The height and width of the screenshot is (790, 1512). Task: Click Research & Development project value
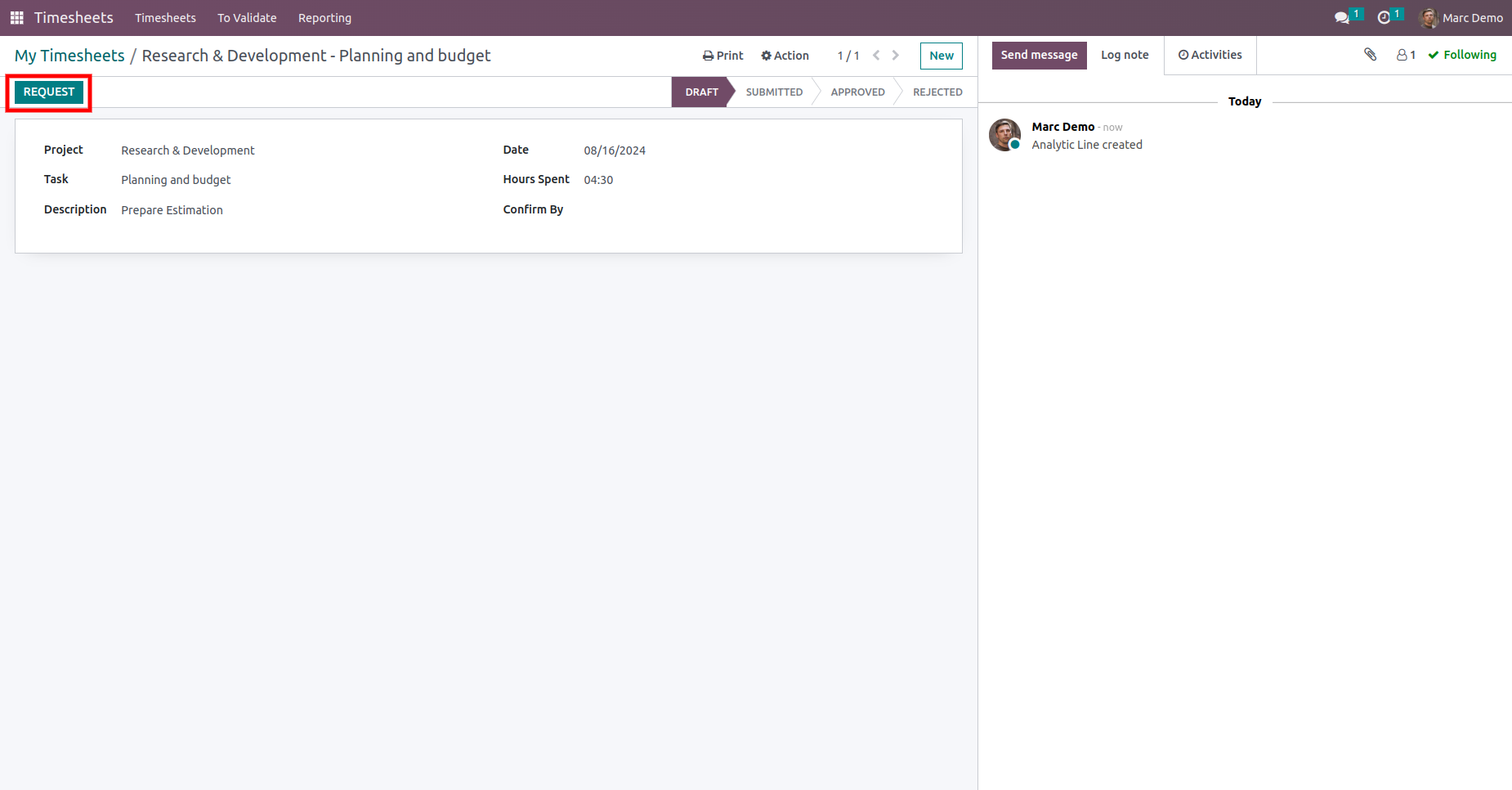(188, 150)
